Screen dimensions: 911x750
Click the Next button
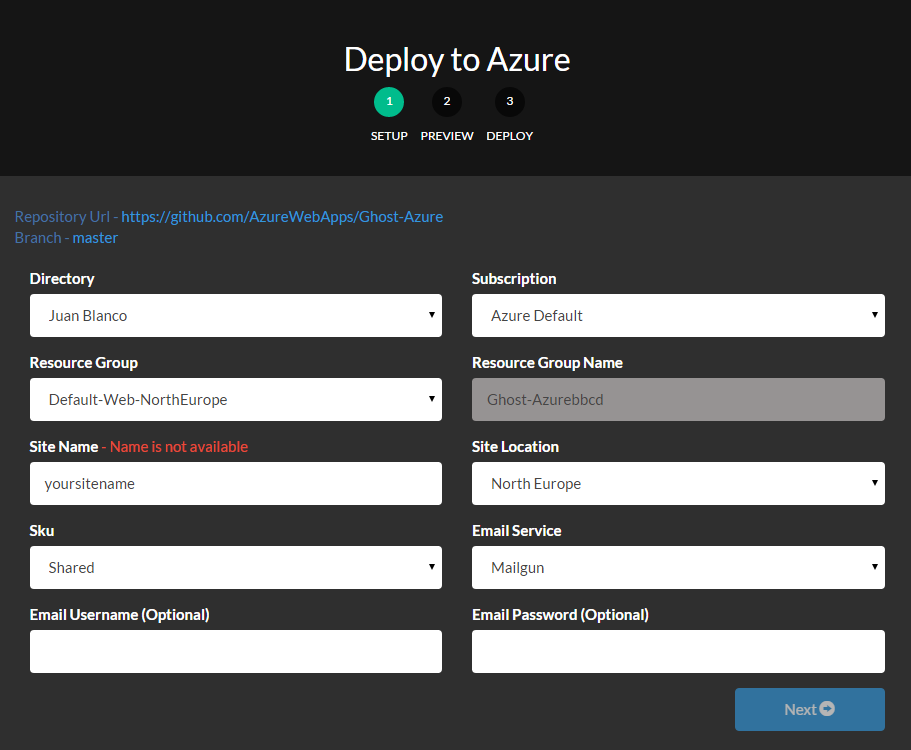pyautogui.click(x=809, y=709)
